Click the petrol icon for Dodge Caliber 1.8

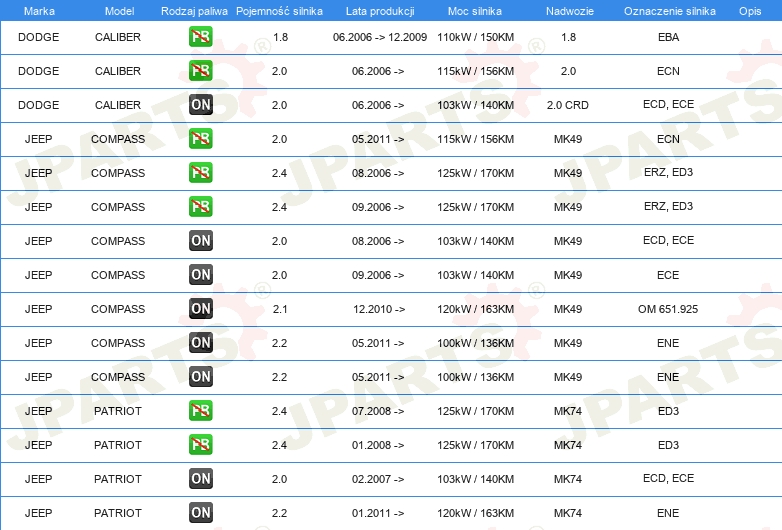click(x=200, y=37)
